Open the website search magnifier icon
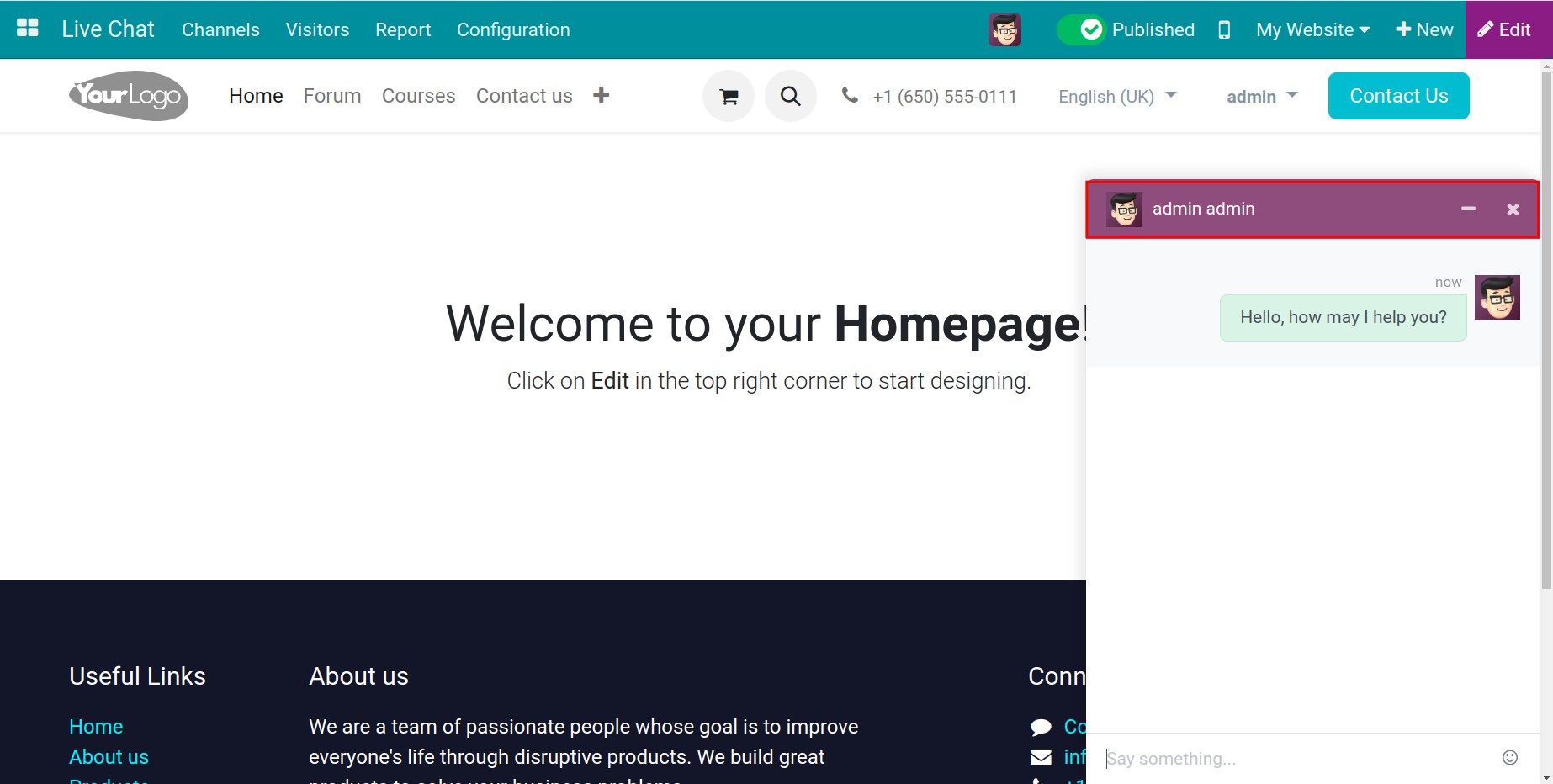1553x784 pixels. [790, 97]
